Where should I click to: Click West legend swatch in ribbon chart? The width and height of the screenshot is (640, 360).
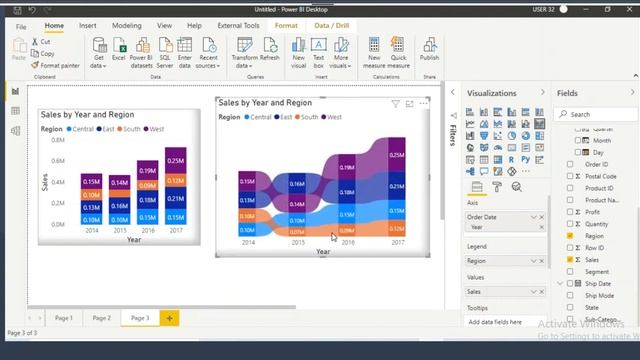[x=324, y=117]
